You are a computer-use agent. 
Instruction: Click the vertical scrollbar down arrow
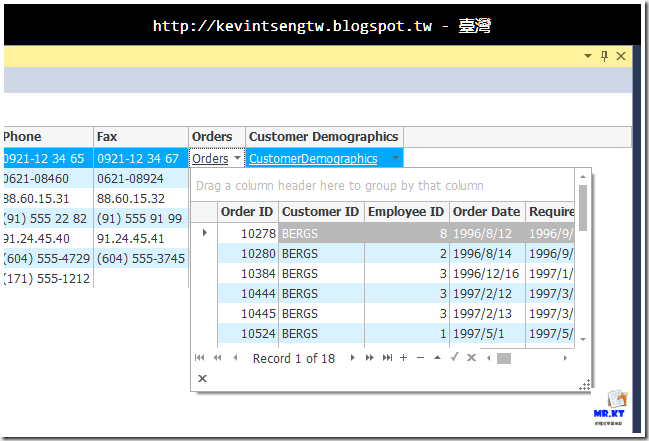point(583,339)
